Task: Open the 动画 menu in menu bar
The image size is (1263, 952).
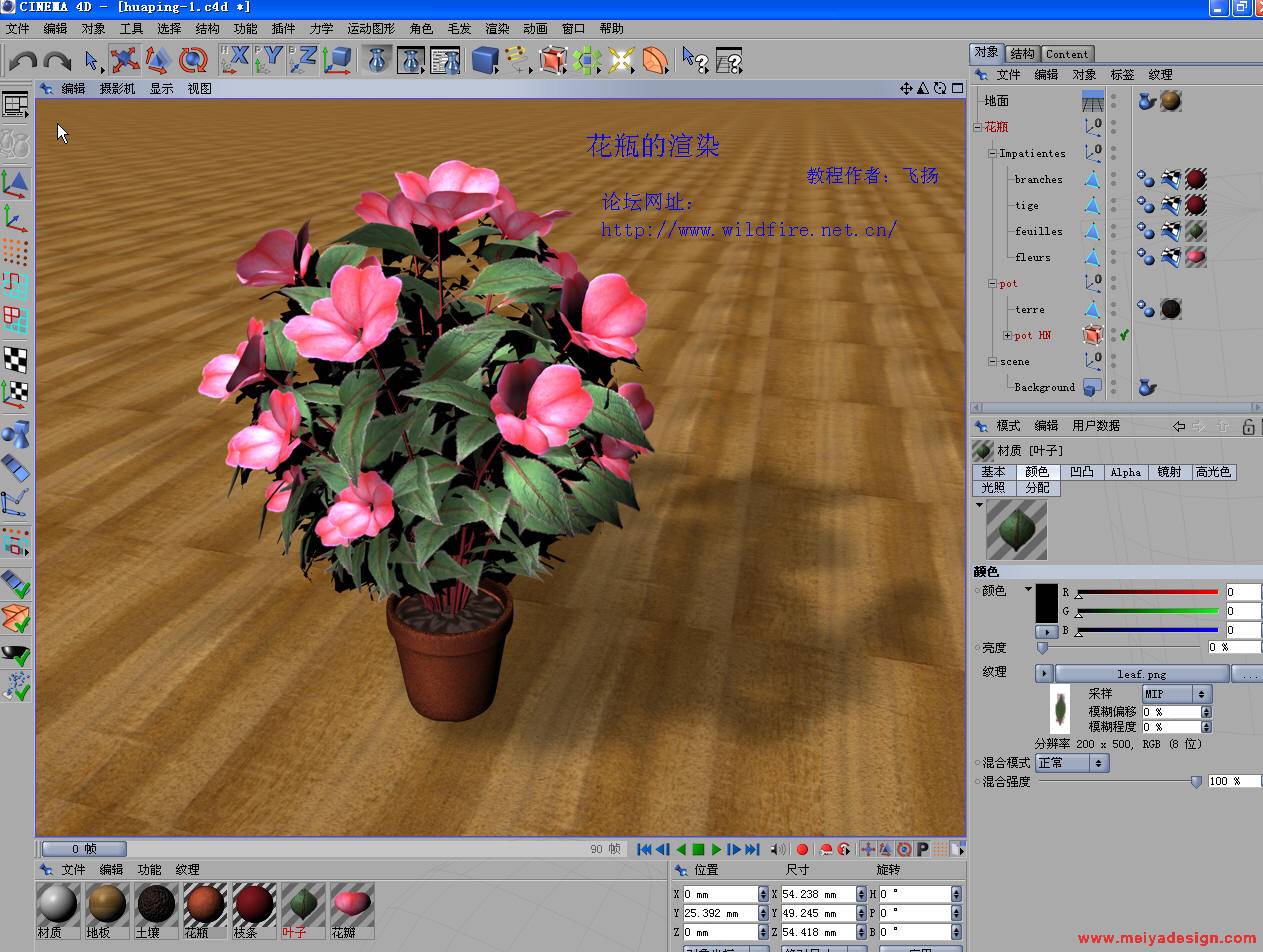Action: [x=535, y=29]
